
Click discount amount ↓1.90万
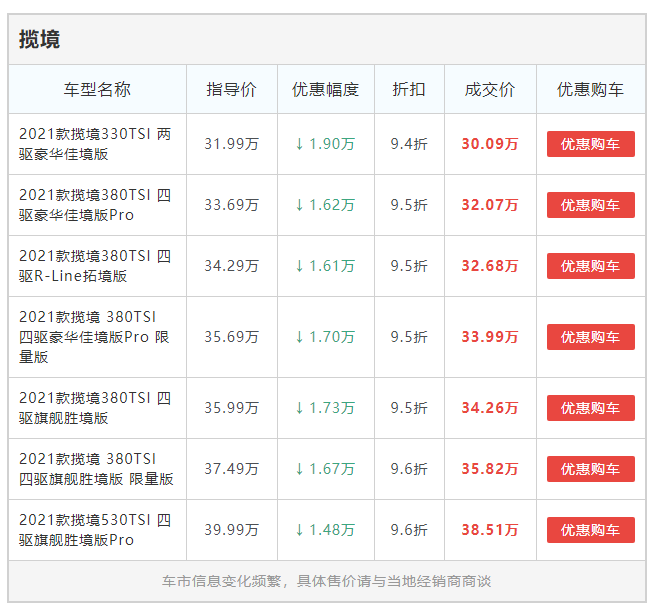[325, 144]
